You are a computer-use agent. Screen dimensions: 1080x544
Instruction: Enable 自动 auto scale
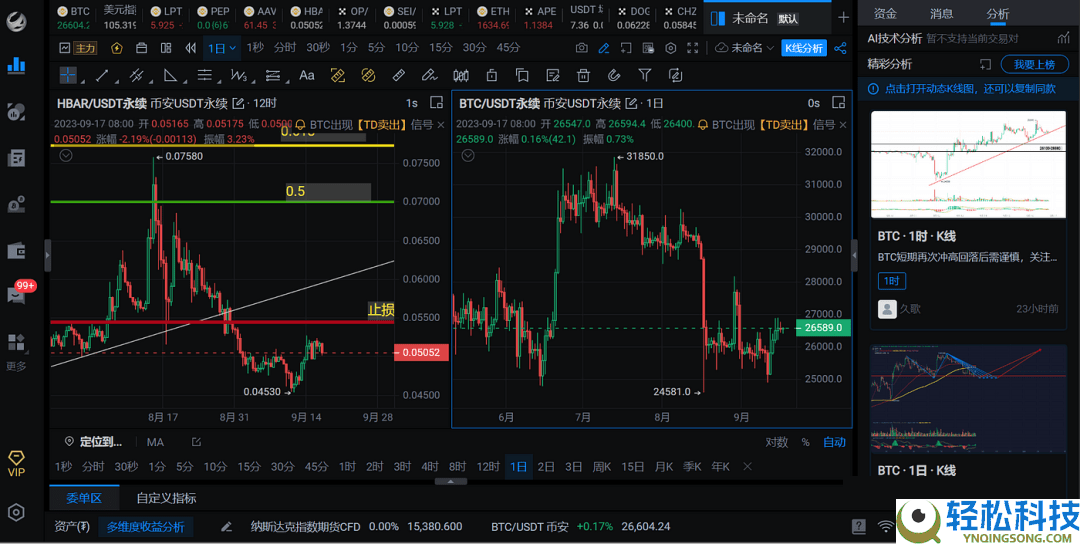[834, 442]
